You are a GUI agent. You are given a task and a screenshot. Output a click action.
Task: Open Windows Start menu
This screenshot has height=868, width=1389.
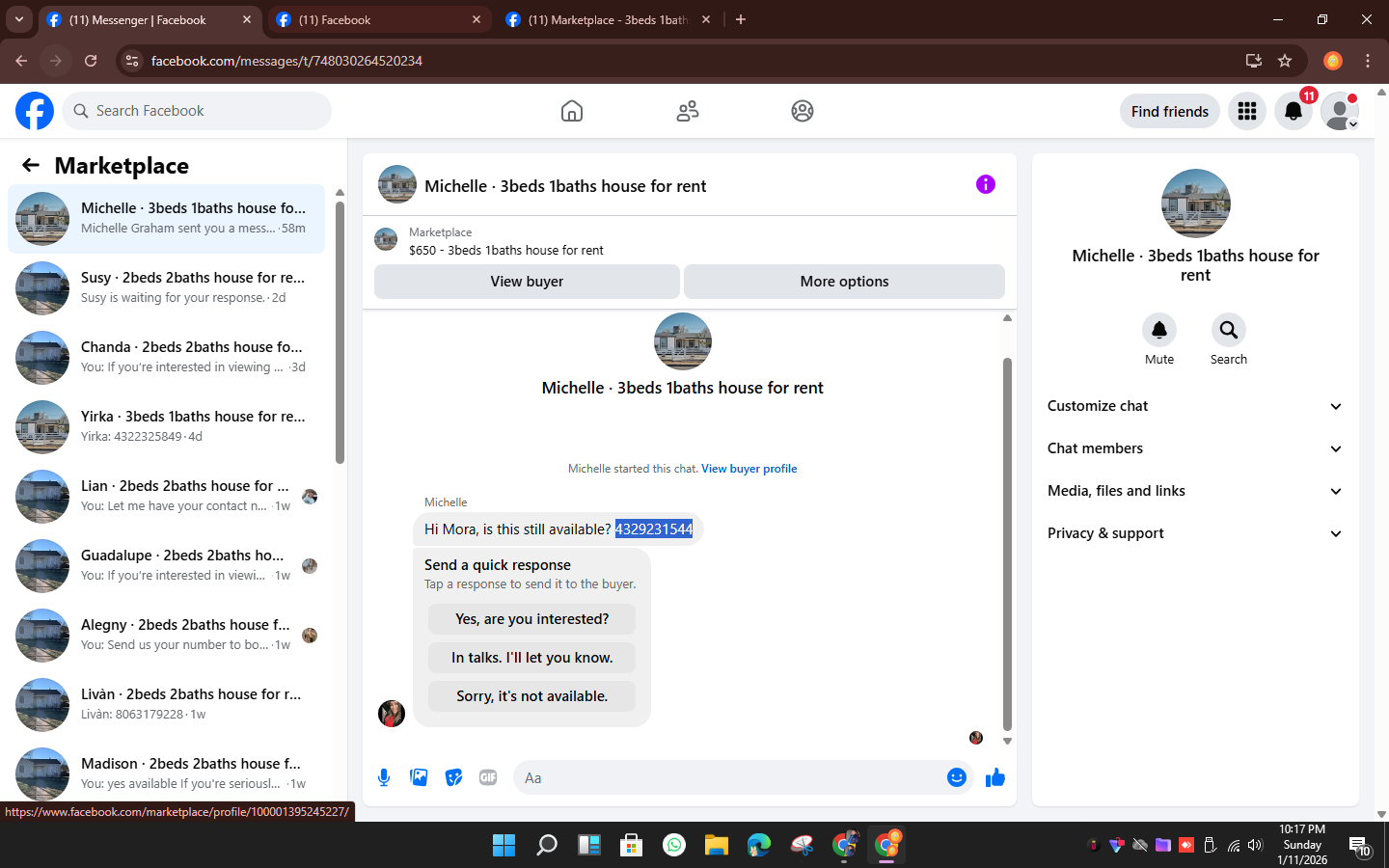pos(504,846)
